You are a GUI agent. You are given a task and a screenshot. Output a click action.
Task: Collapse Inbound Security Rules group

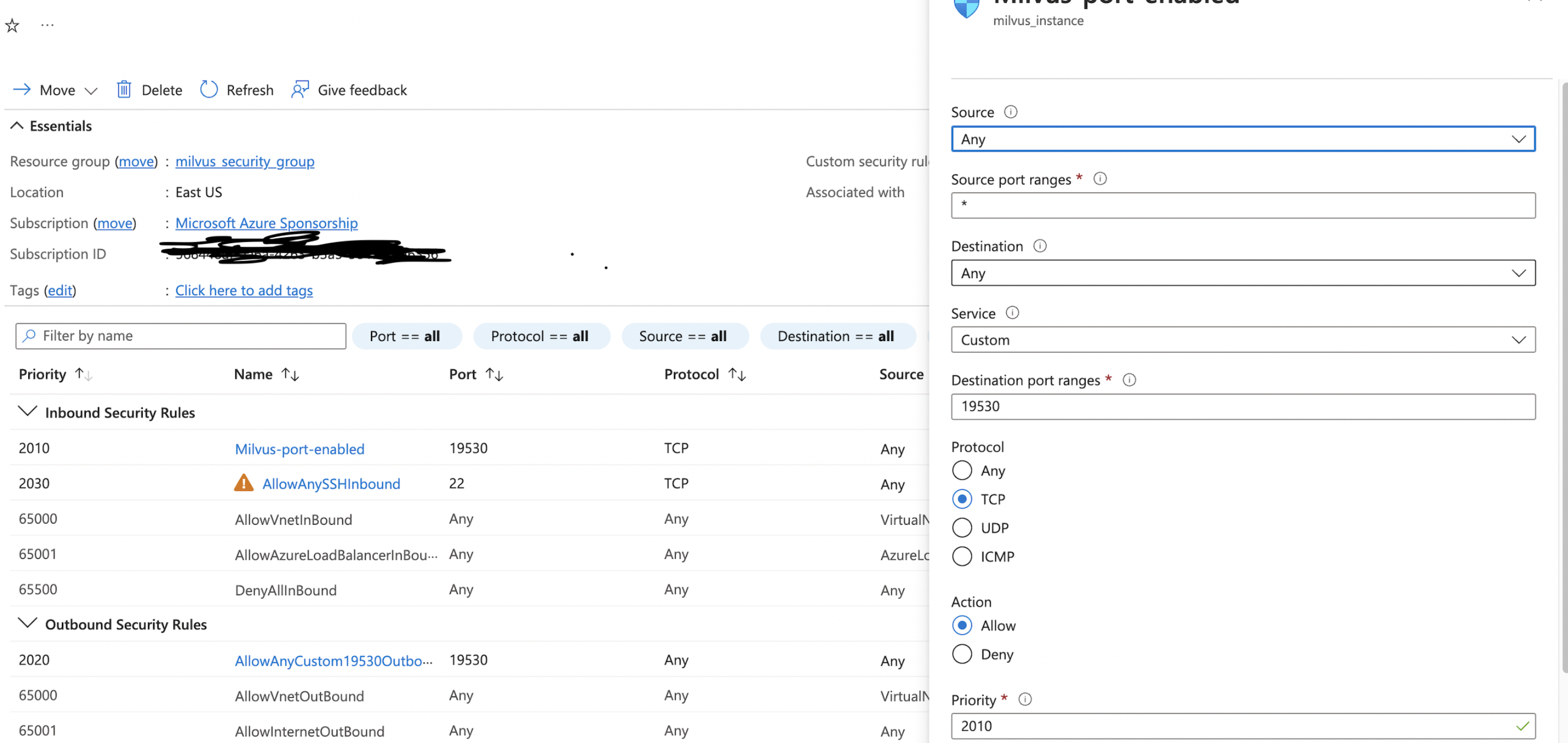[x=28, y=411]
